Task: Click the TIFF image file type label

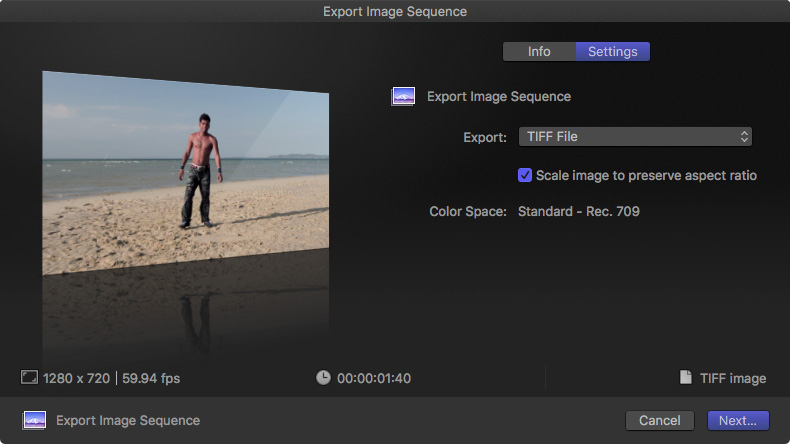Action: tap(733, 378)
